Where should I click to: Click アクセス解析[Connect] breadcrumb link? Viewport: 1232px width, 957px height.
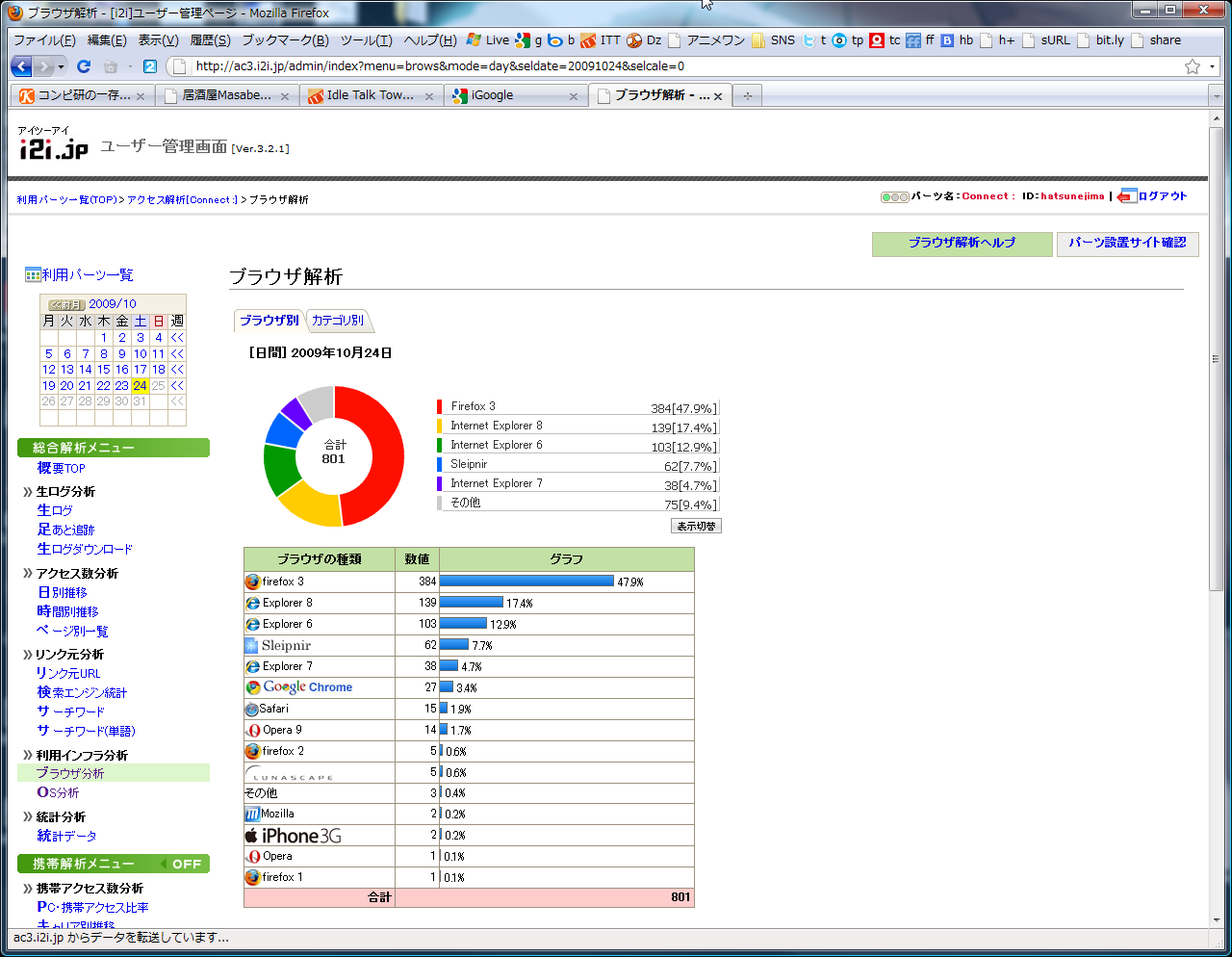(182, 200)
